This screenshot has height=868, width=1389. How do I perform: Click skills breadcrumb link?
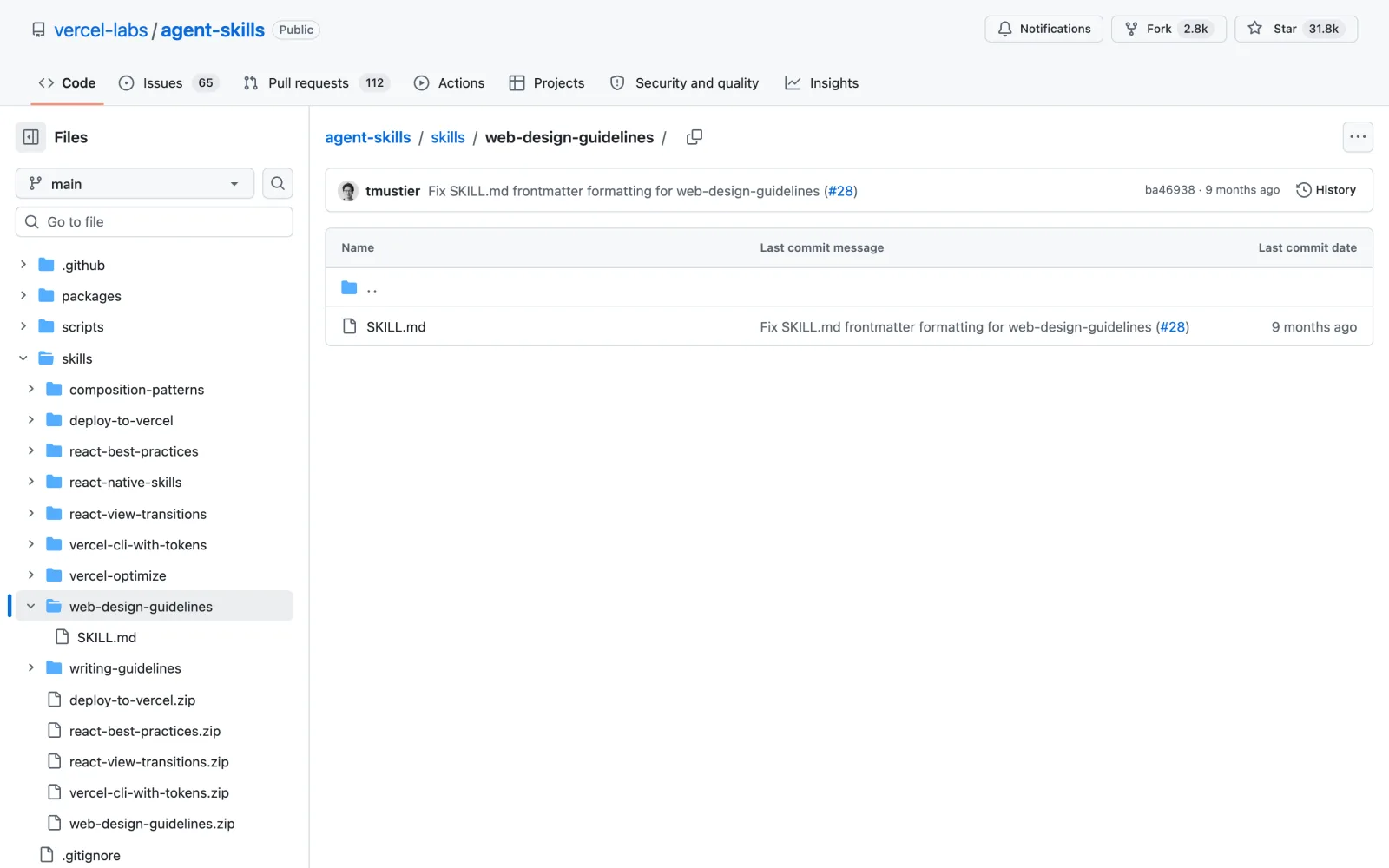[448, 137]
